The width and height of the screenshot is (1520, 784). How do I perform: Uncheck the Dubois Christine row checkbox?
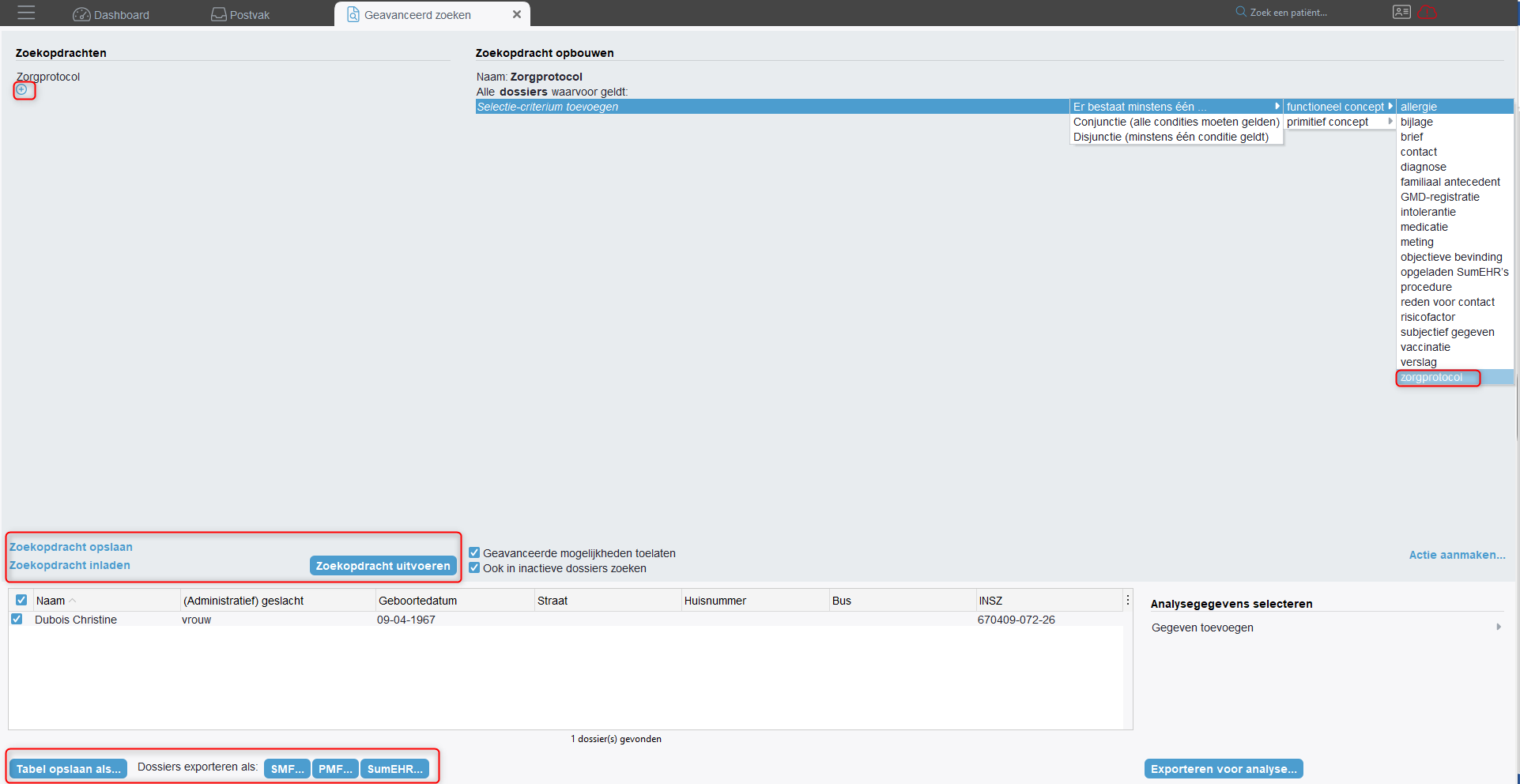pyautogui.click(x=17, y=619)
